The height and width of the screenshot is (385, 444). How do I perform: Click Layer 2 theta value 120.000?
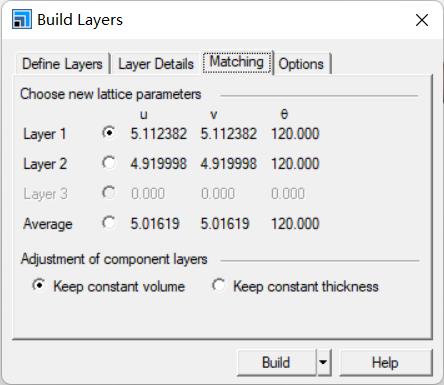[295, 164]
